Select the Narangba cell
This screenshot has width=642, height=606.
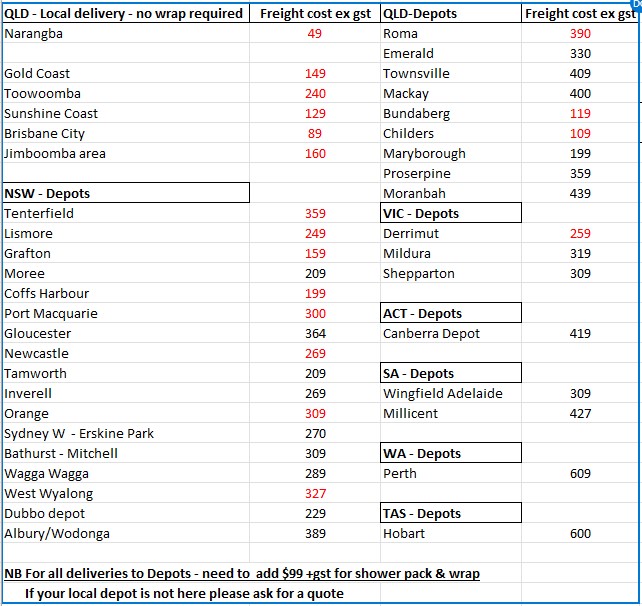126,33
